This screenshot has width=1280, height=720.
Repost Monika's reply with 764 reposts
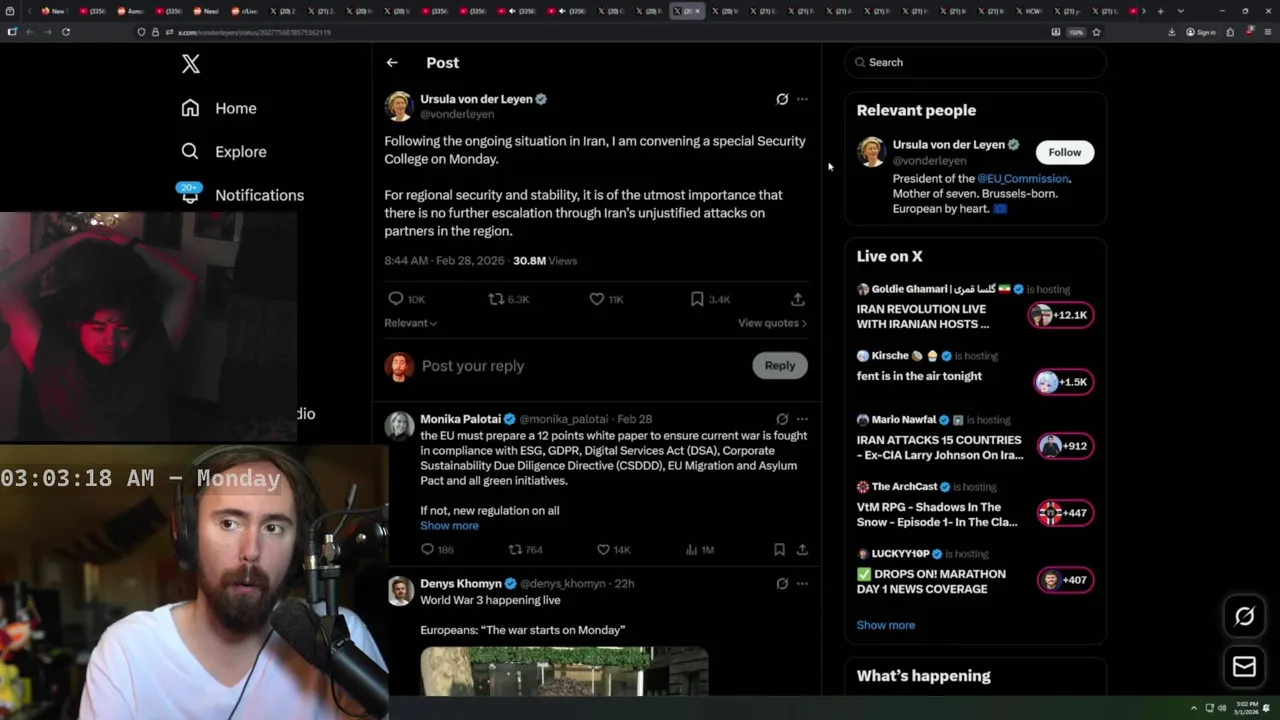(x=526, y=550)
